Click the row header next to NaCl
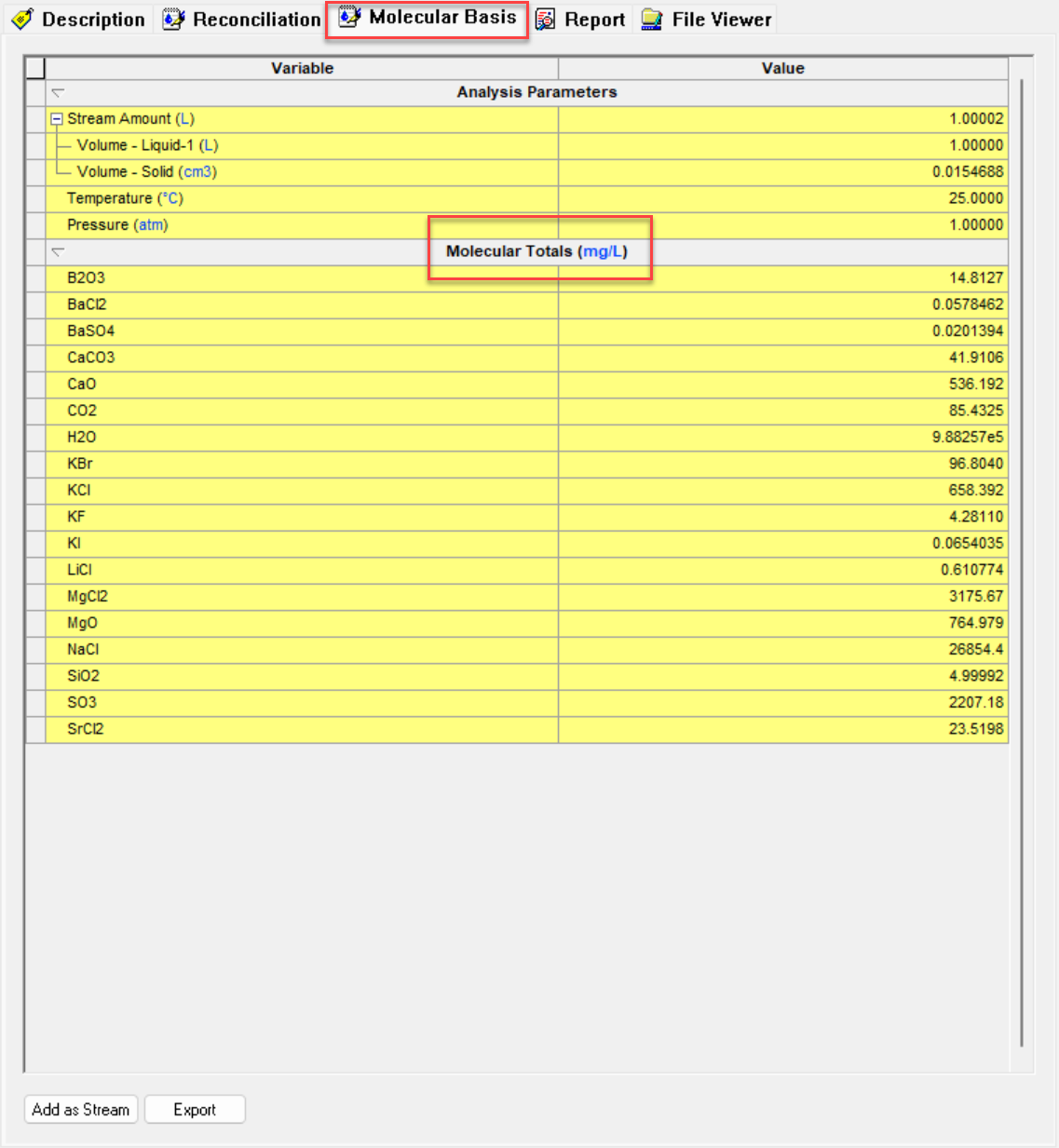The image size is (1059, 1148). pos(35,650)
